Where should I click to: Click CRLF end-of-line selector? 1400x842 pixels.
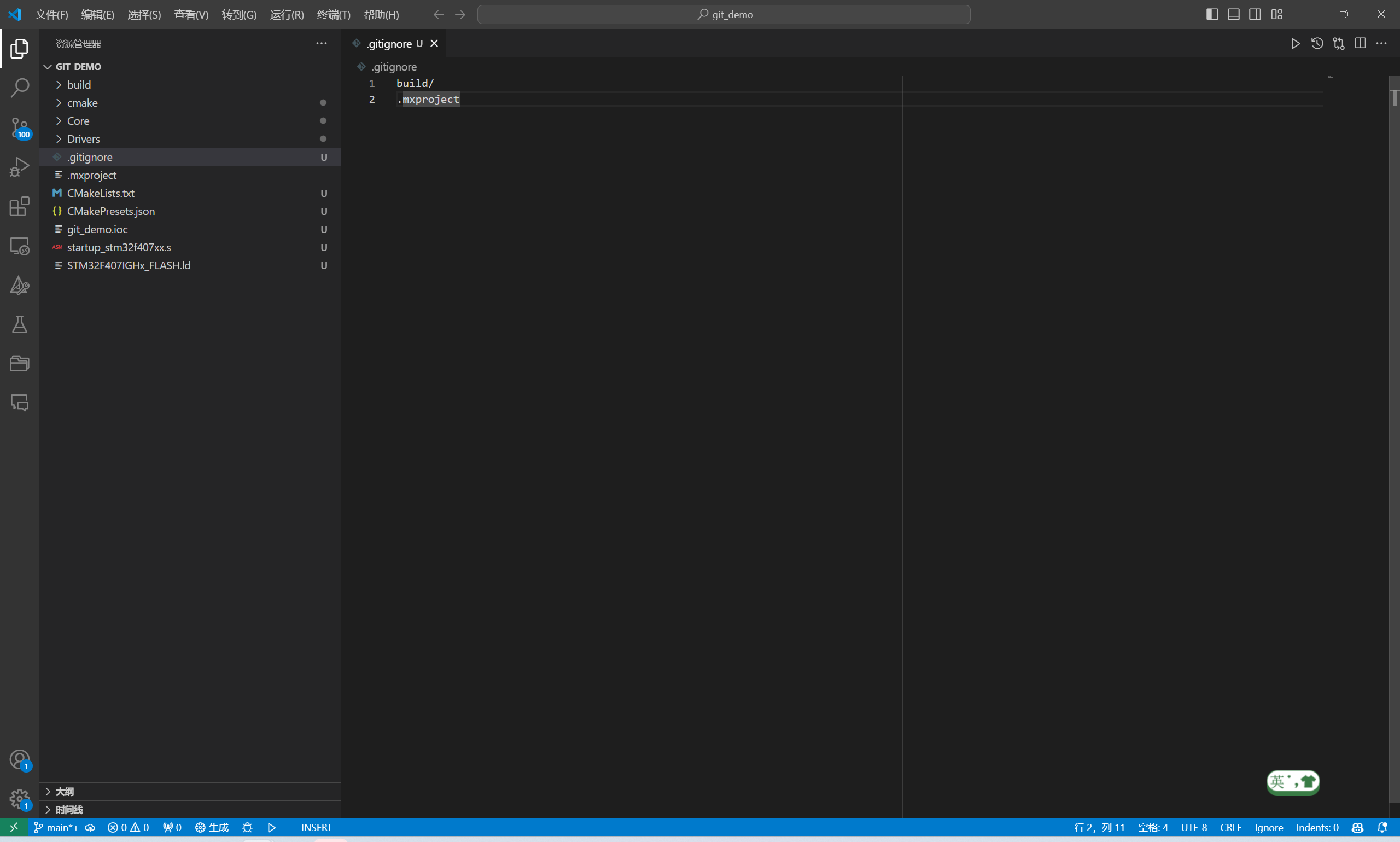click(x=1230, y=827)
